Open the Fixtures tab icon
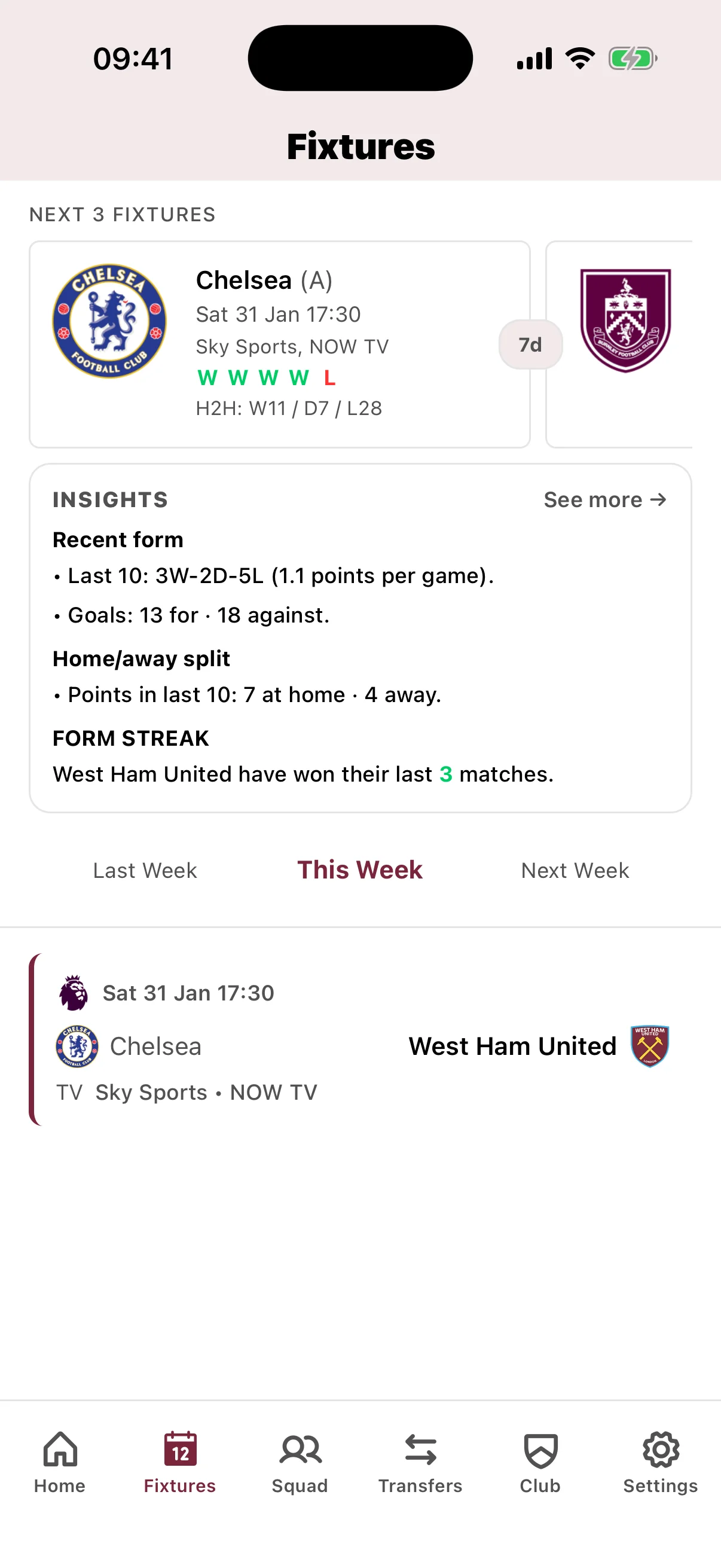This screenshot has width=721, height=1568. [x=179, y=1451]
